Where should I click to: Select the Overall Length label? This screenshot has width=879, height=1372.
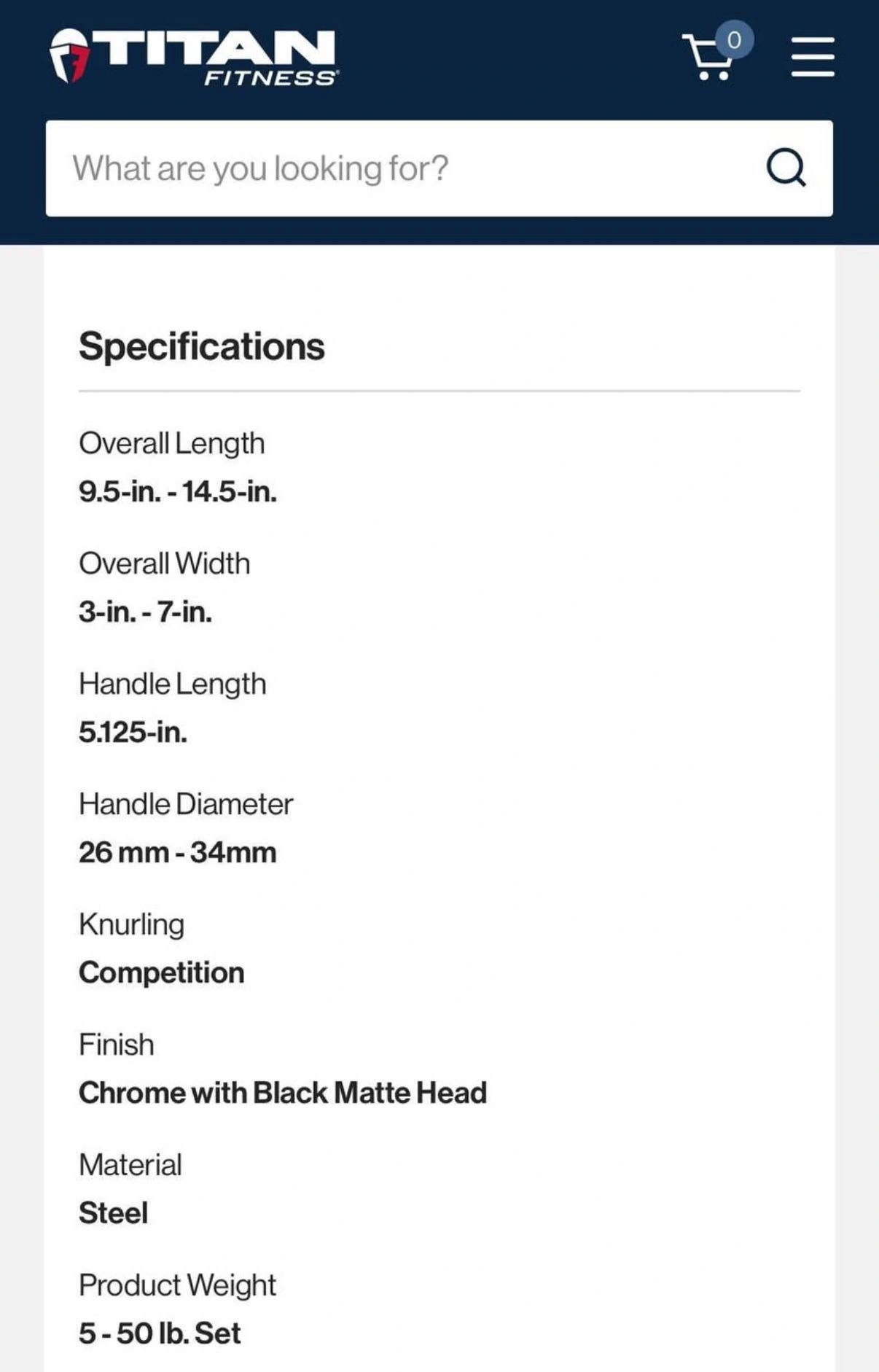(x=172, y=443)
